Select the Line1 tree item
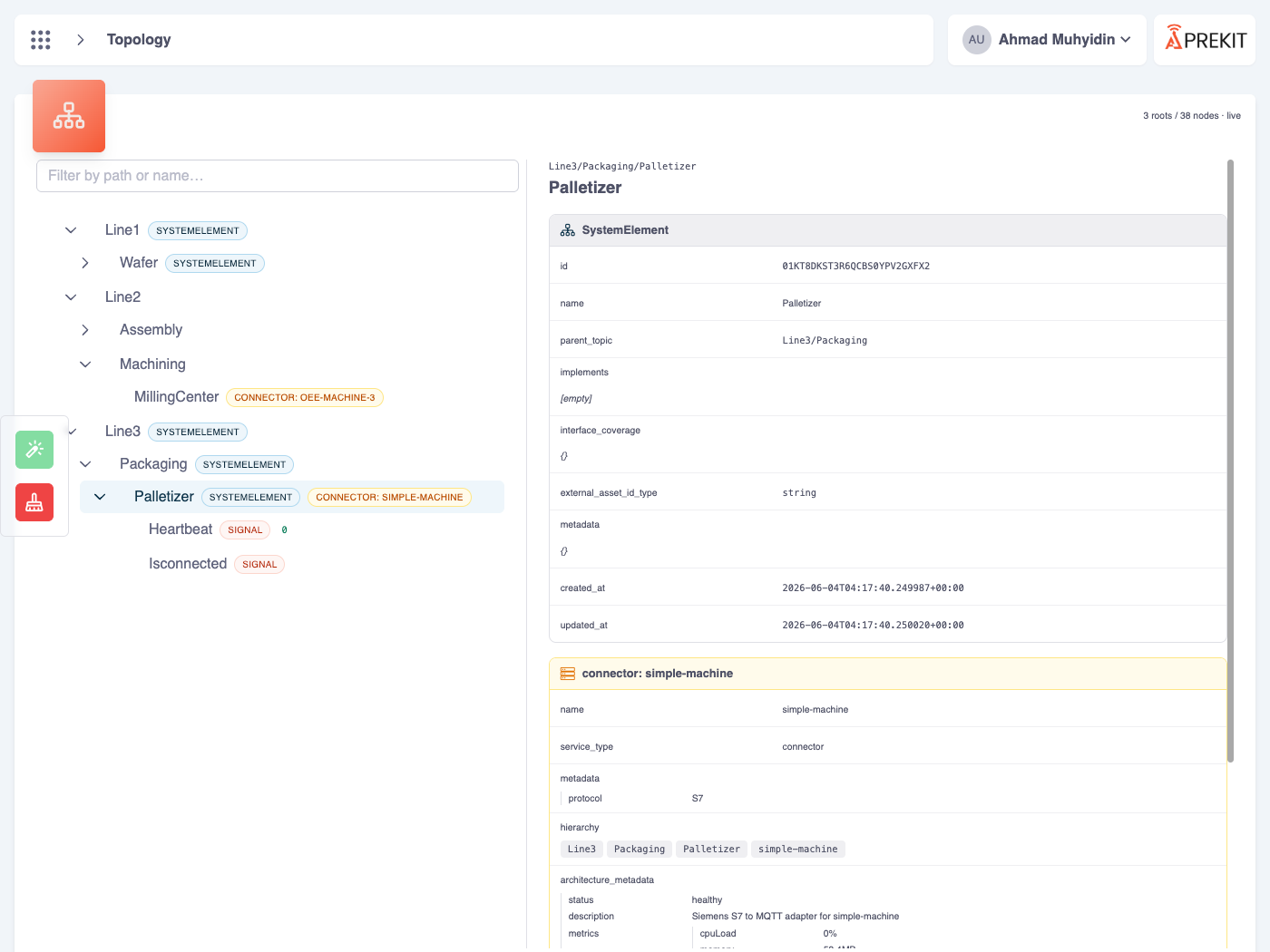This screenshot has width=1270, height=952. pyautogui.click(x=122, y=230)
